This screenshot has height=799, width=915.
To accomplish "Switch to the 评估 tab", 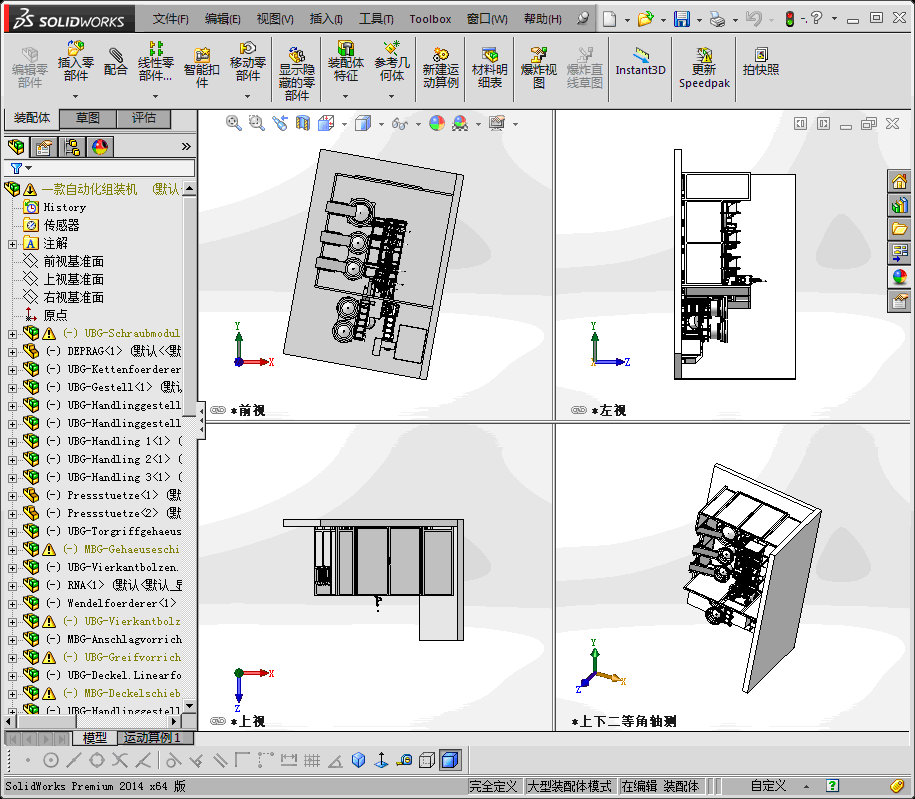I will (x=144, y=118).
